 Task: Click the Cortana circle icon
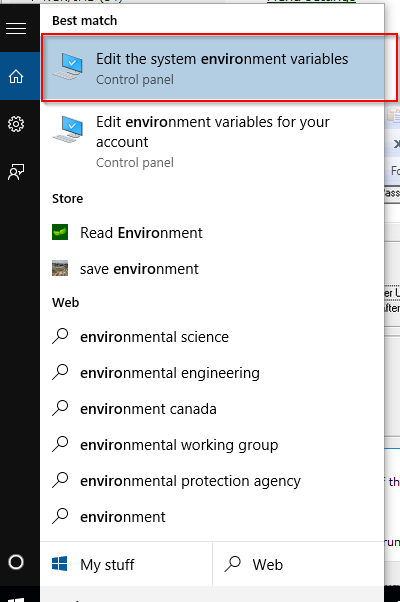pyautogui.click(x=16, y=562)
